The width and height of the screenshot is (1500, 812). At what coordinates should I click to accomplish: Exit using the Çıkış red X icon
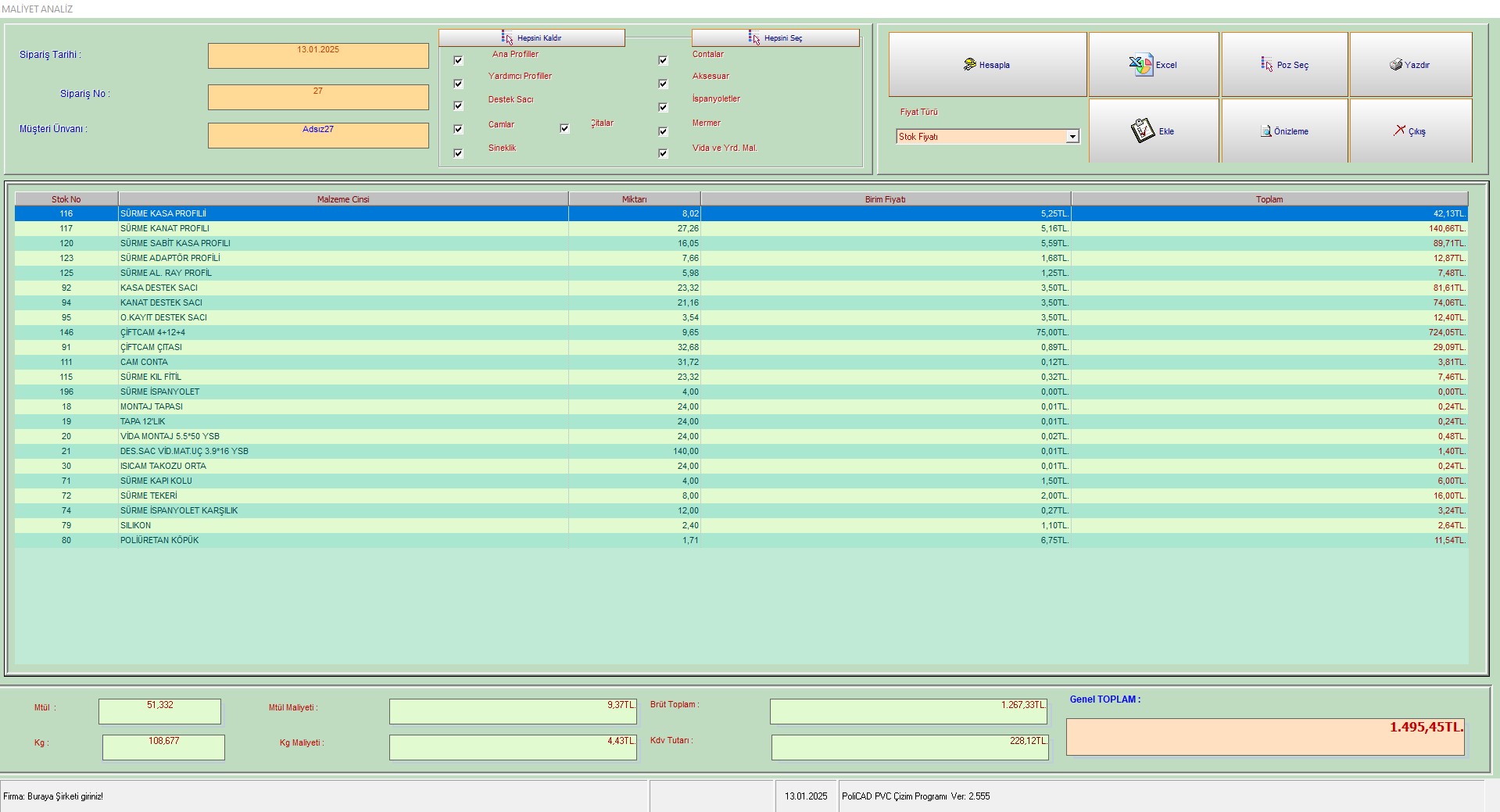[x=1399, y=131]
